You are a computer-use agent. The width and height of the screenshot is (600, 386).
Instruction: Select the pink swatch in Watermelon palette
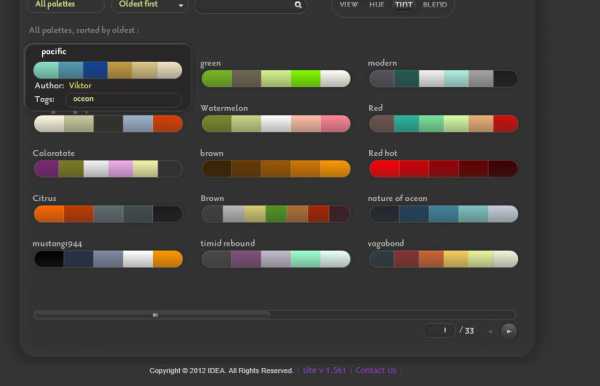click(x=336, y=124)
